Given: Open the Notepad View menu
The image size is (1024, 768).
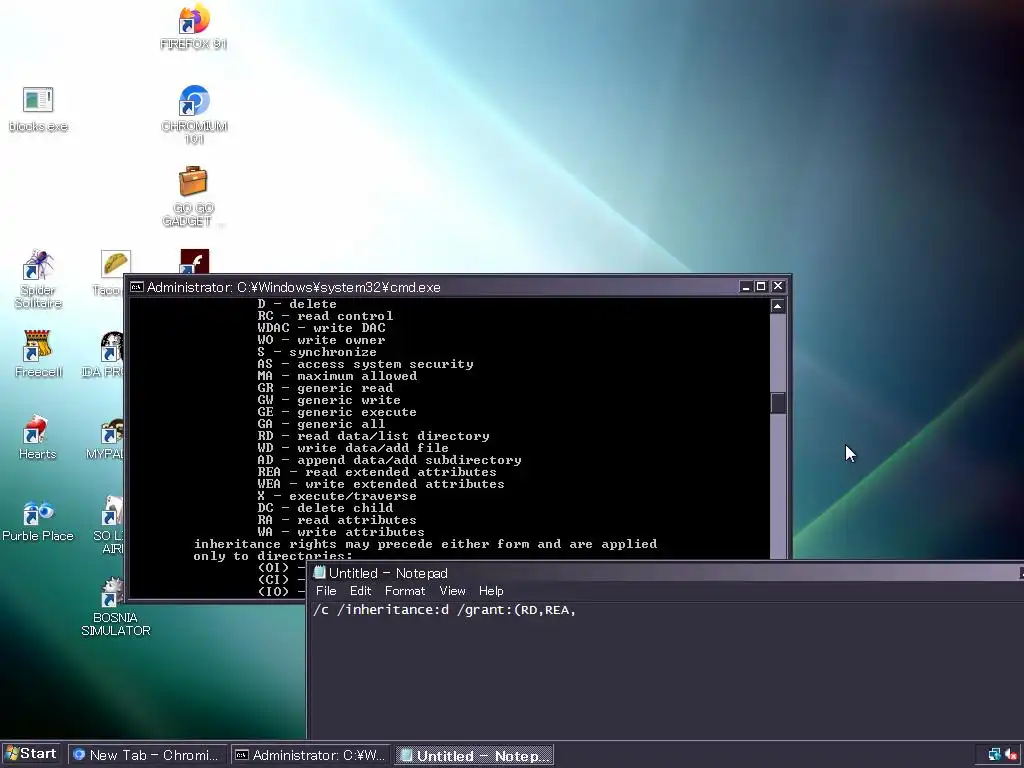Looking at the screenshot, I should point(453,591).
